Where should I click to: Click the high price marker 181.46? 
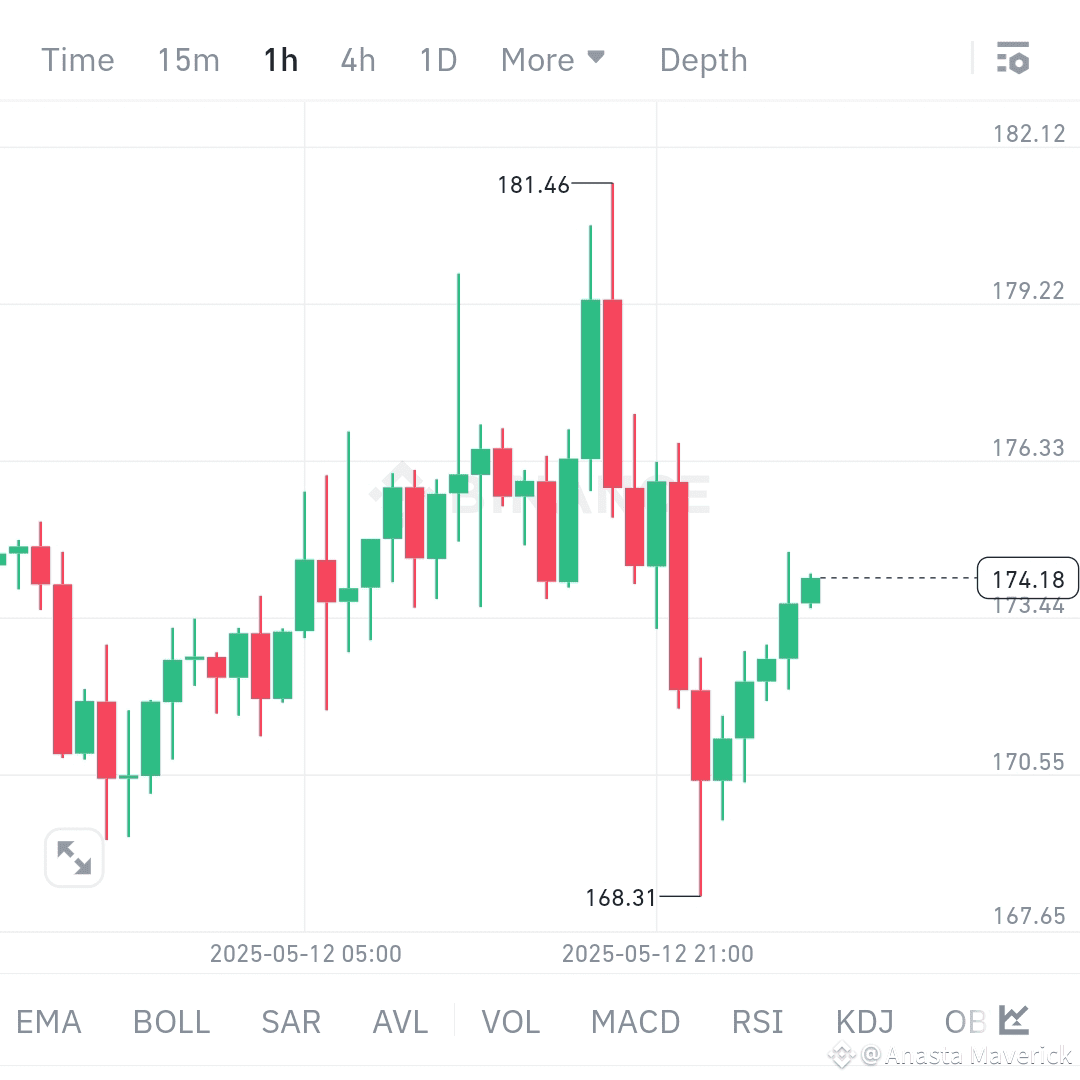coord(534,184)
